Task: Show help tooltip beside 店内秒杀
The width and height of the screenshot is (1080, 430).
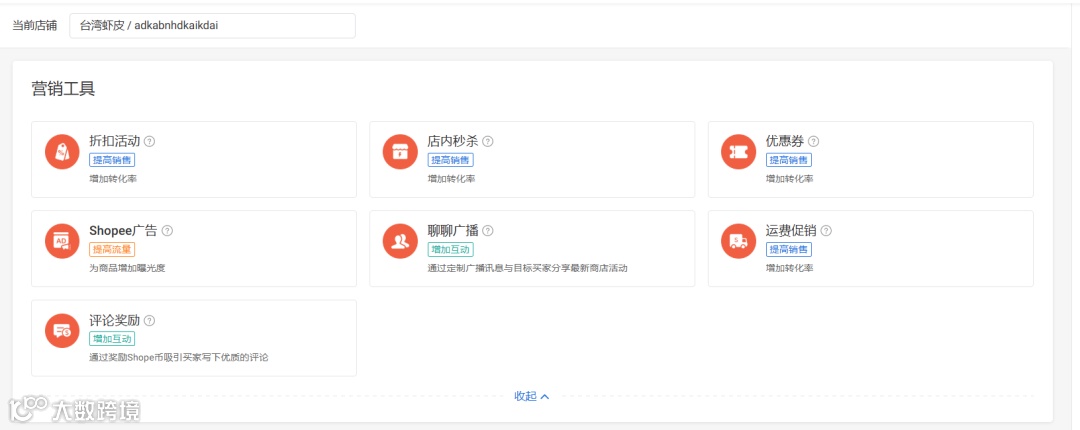Action: [x=488, y=141]
